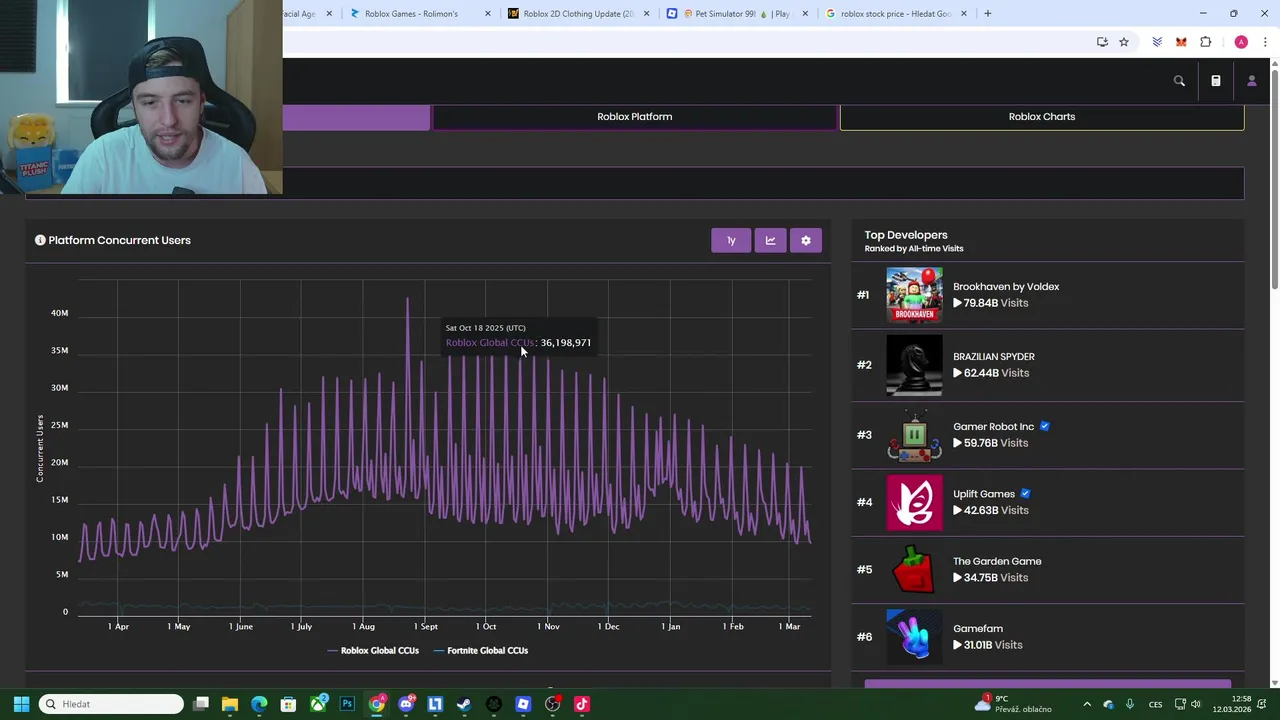Viewport: 1280px width, 720px height.
Task: Open Photoshop from the taskbar
Action: click(347, 704)
